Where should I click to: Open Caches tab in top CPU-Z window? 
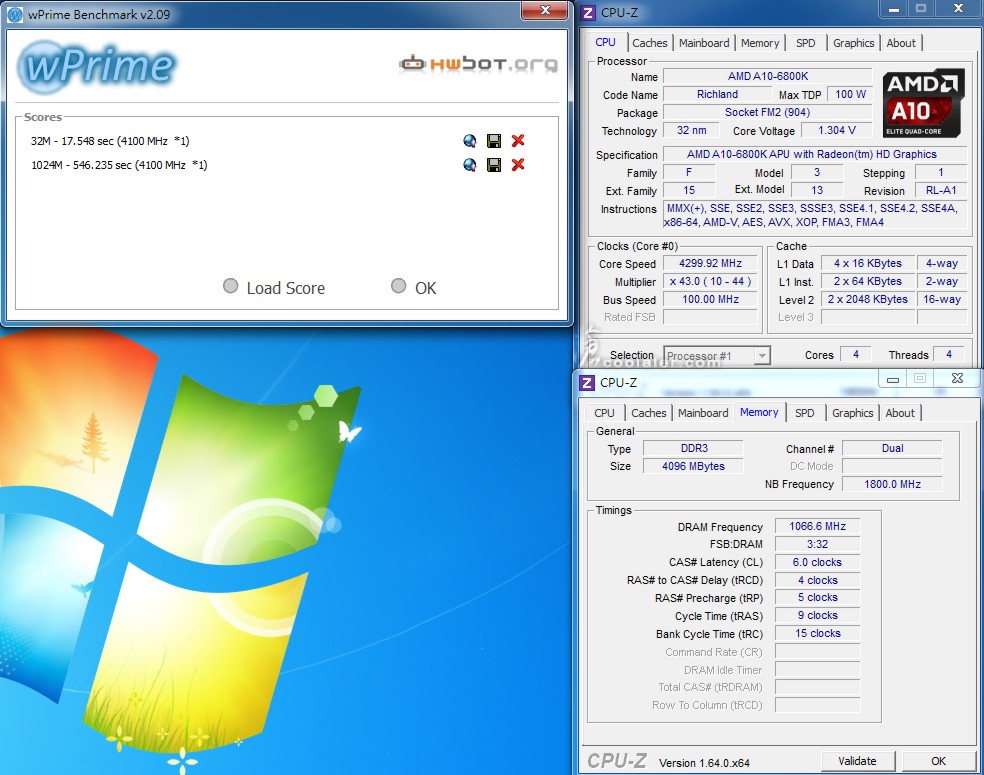[x=650, y=43]
